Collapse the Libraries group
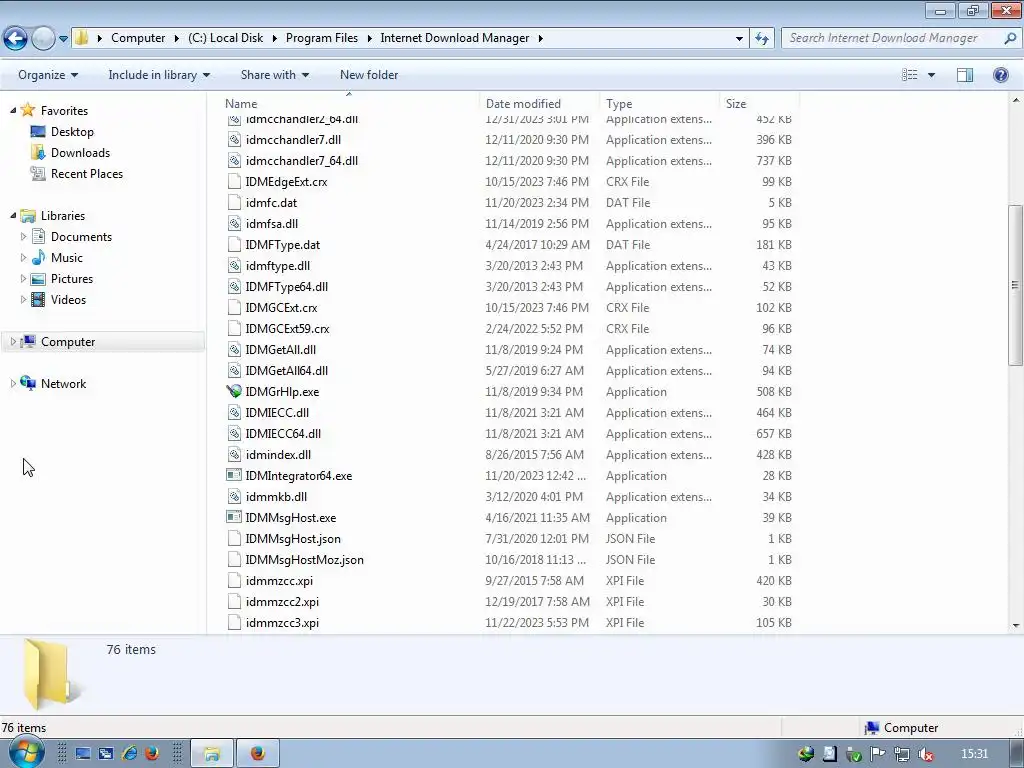This screenshot has width=1024, height=768. coord(13,216)
